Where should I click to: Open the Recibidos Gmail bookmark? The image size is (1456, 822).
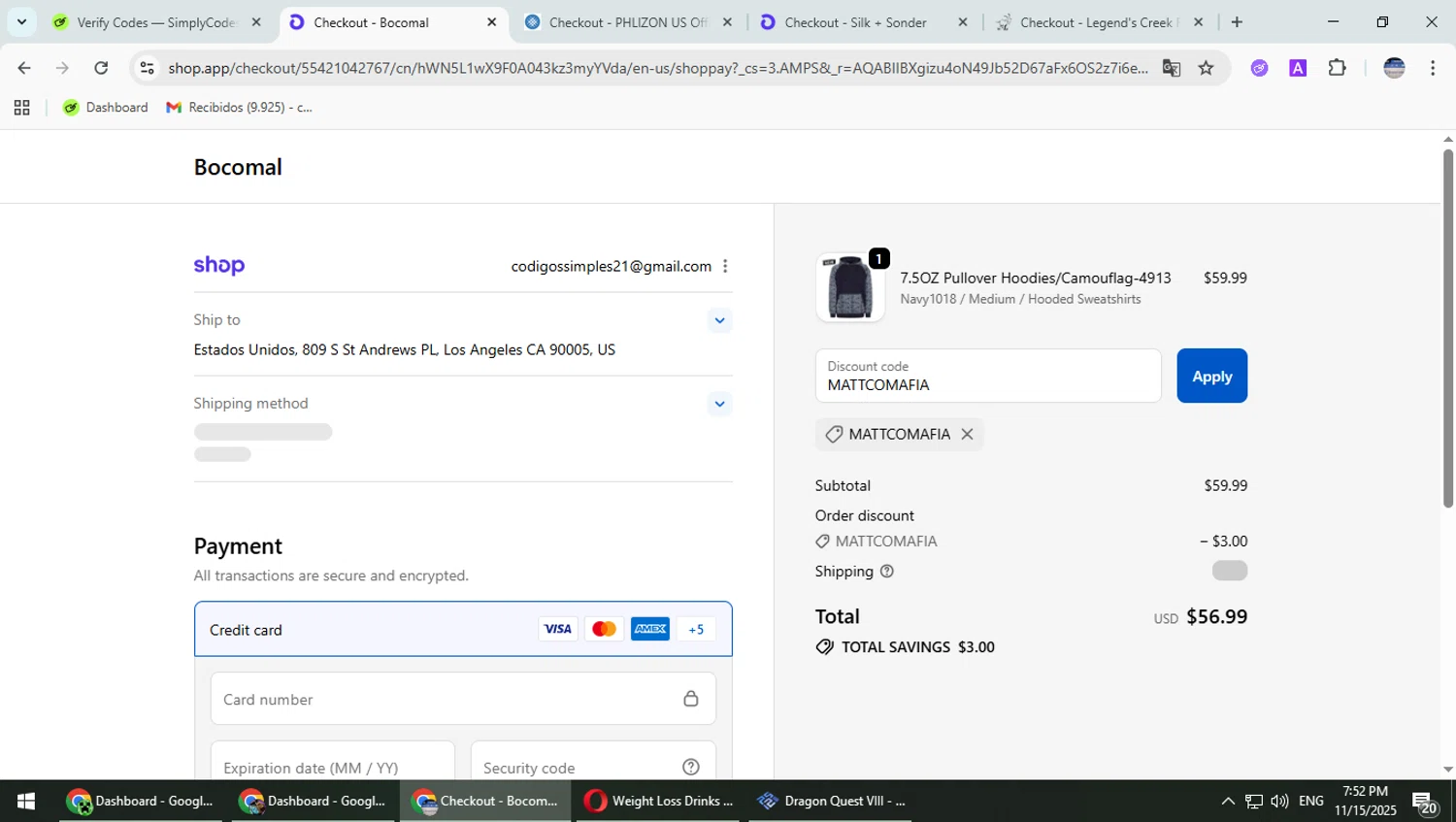240,108
